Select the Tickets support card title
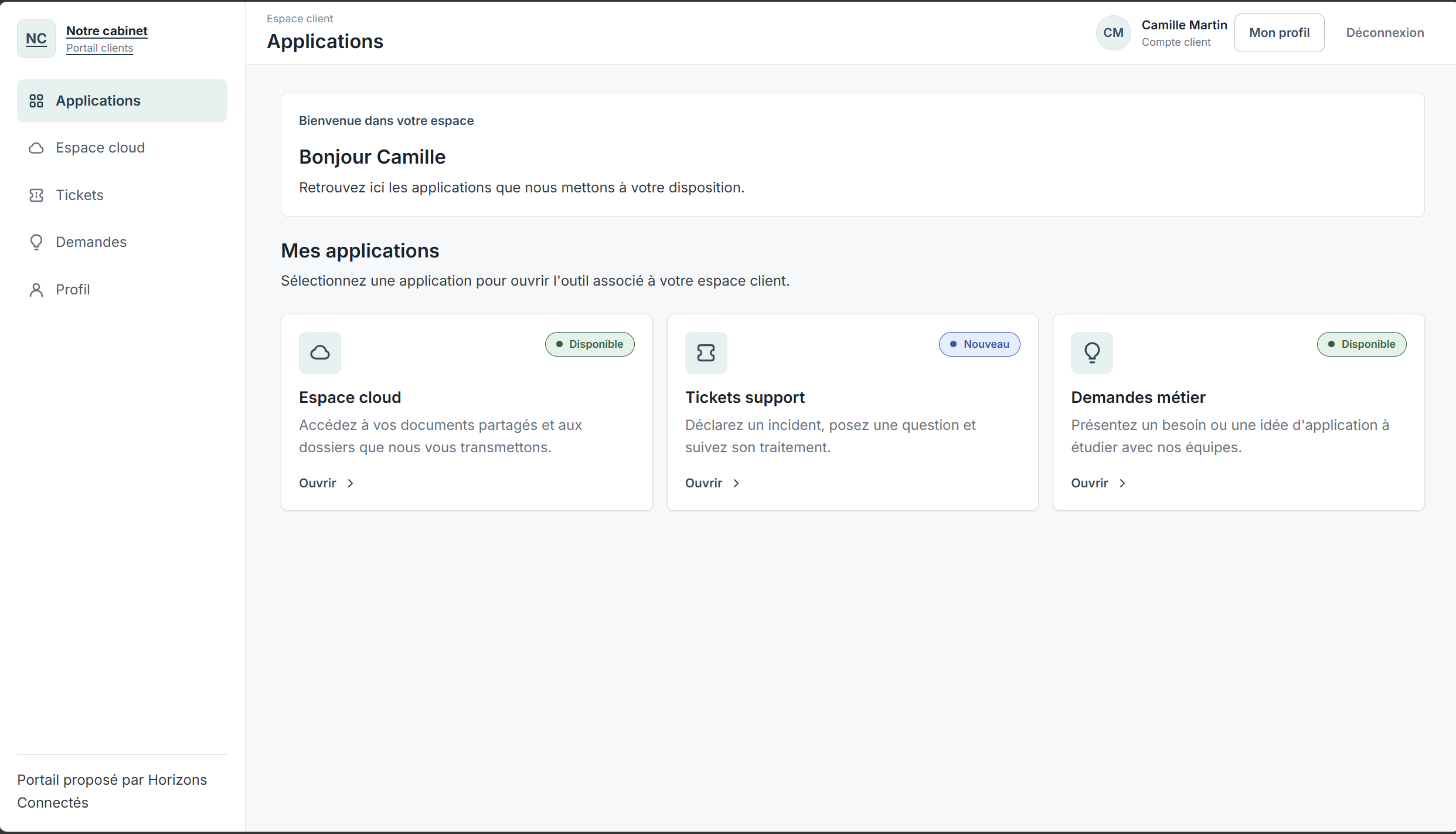 click(x=744, y=398)
